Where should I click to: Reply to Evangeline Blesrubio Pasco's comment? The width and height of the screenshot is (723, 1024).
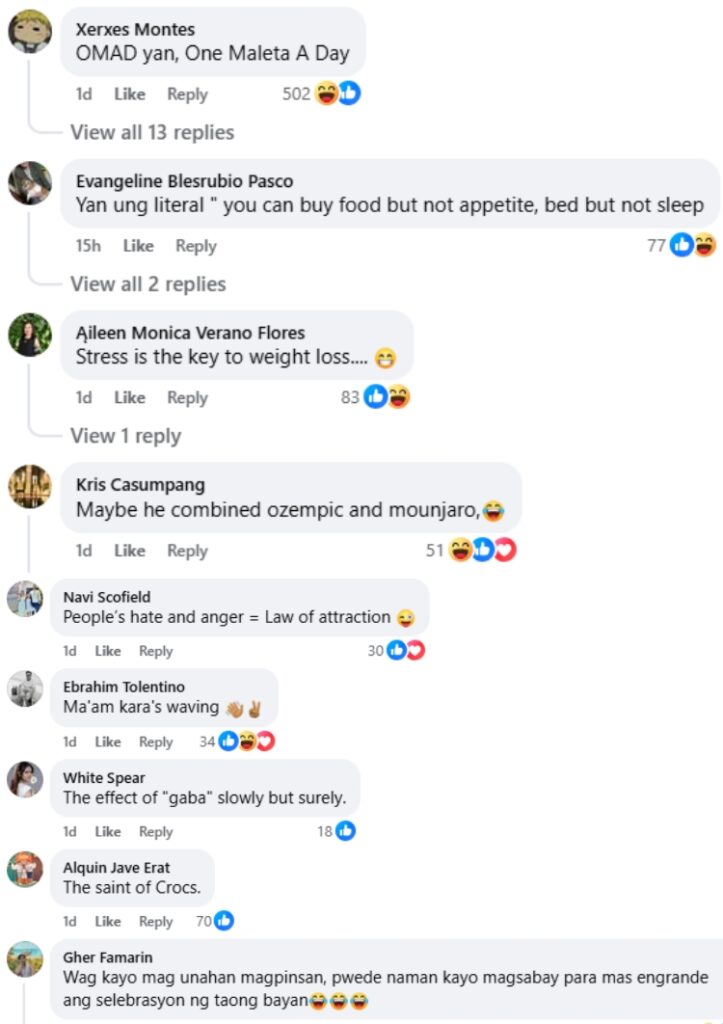point(196,246)
